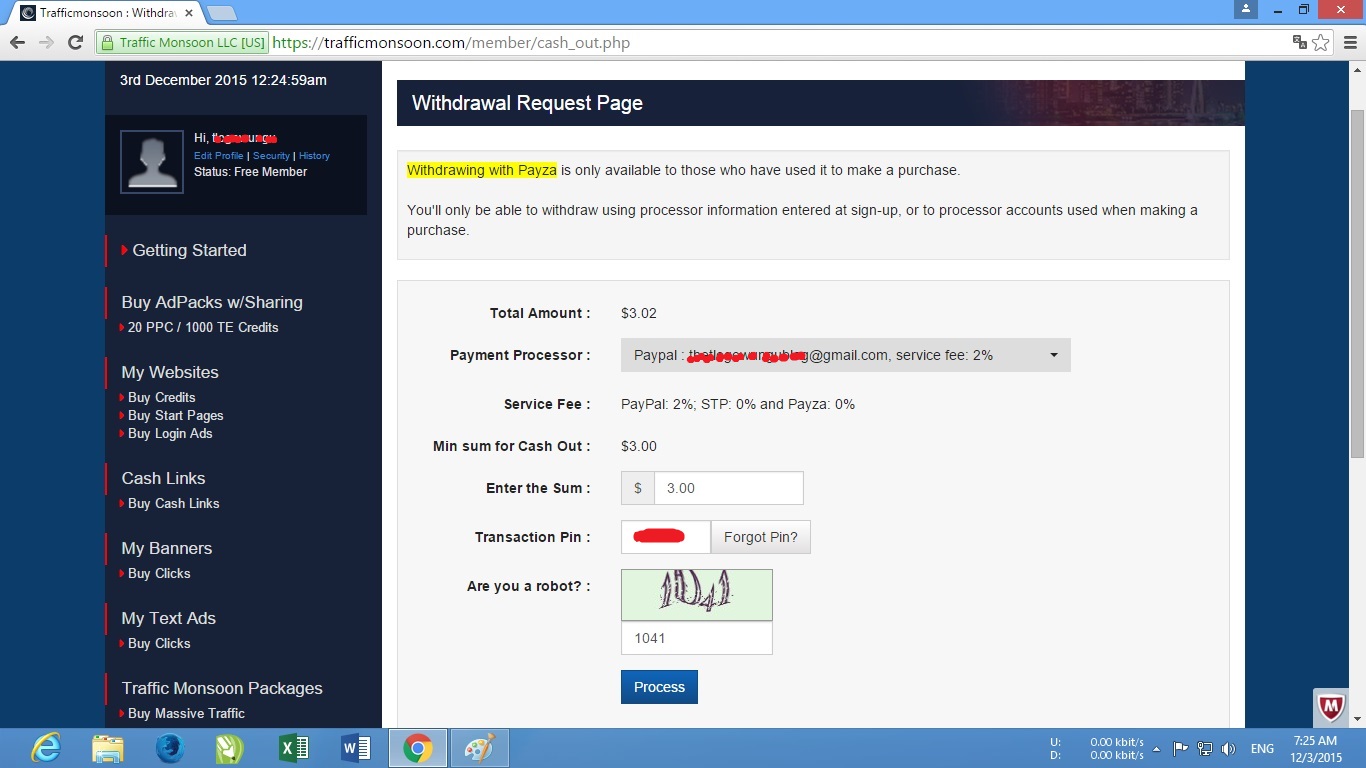
Task: Open the Security link
Action: (271, 156)
